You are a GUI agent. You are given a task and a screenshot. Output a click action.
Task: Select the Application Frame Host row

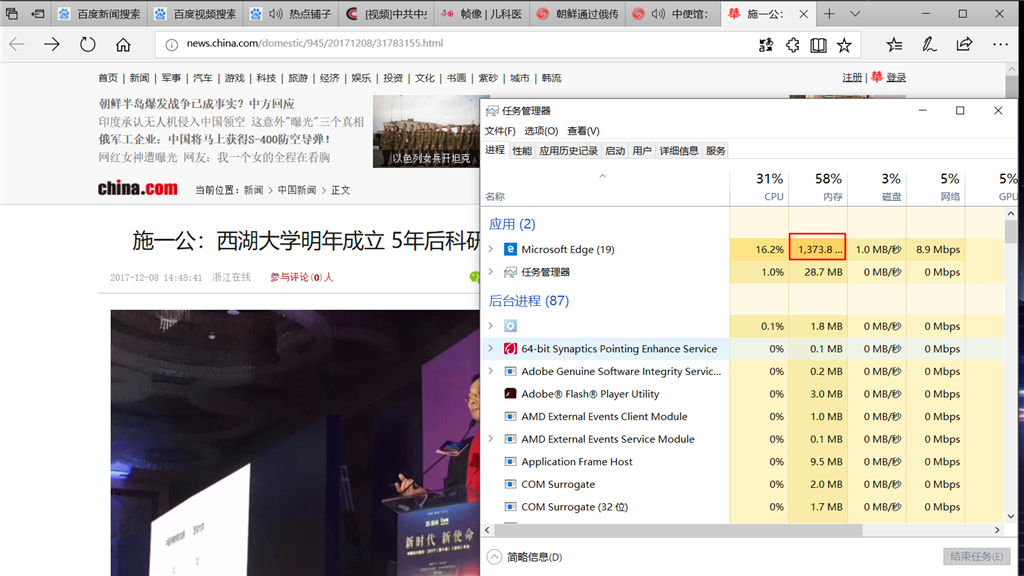pos(743,462)
